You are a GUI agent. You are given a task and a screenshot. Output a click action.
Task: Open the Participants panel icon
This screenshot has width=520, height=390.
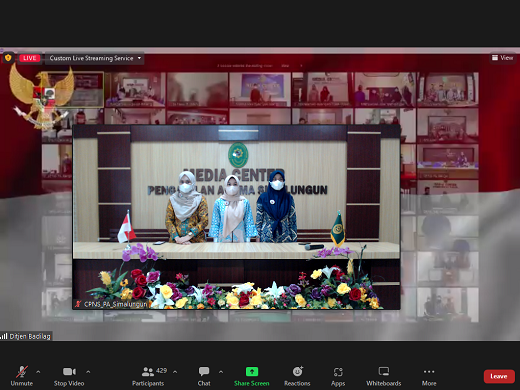point(148,371)
